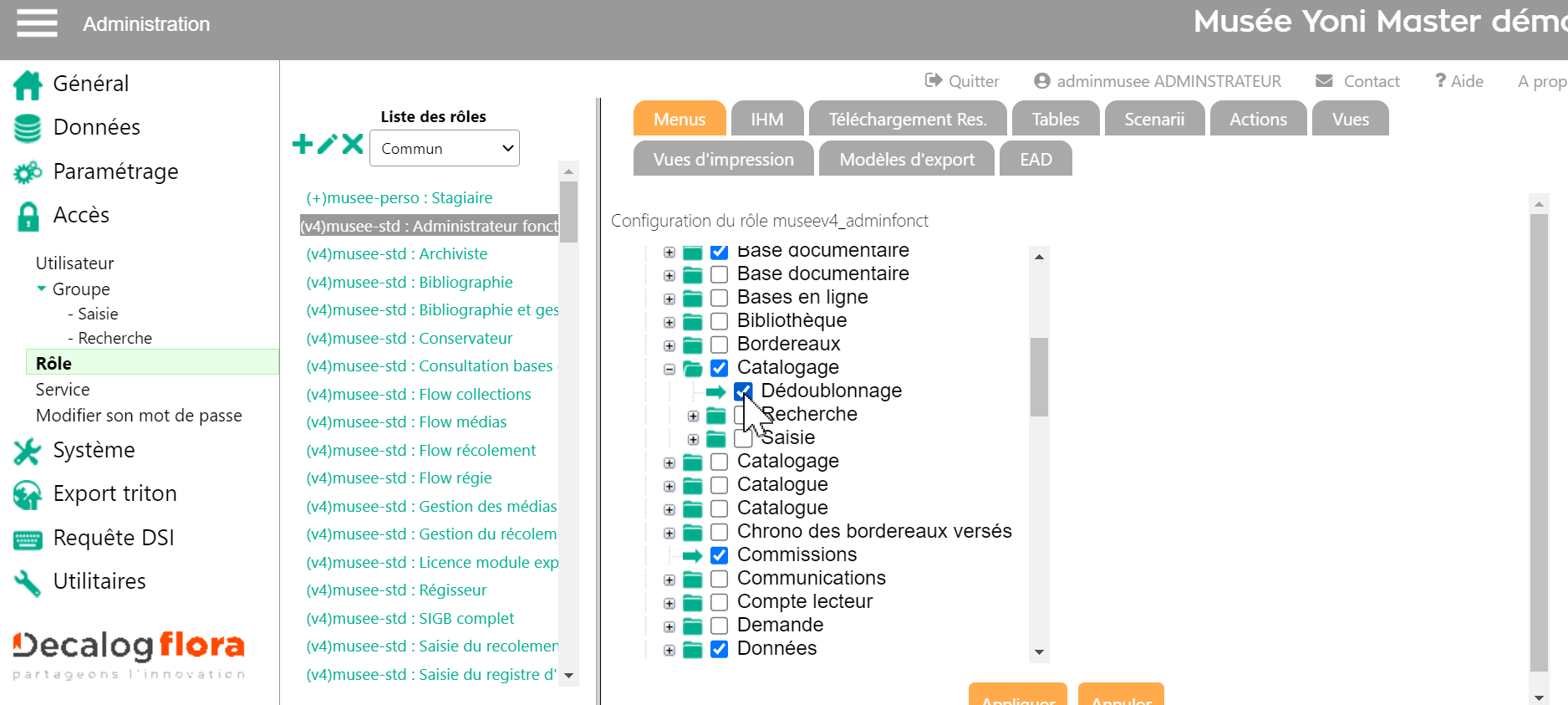Click the pencil edit role icon
Viewport: 1568px width, 705px height.
tap(328, 145)
